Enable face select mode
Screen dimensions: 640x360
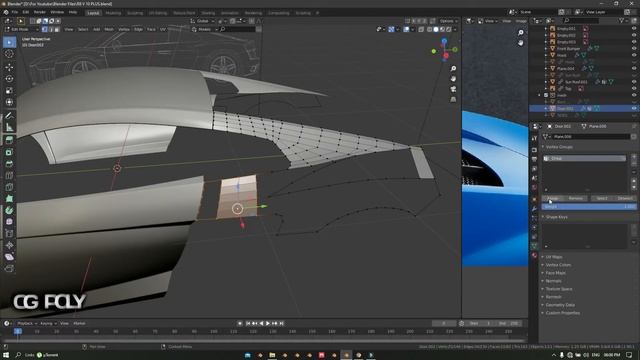57,29
